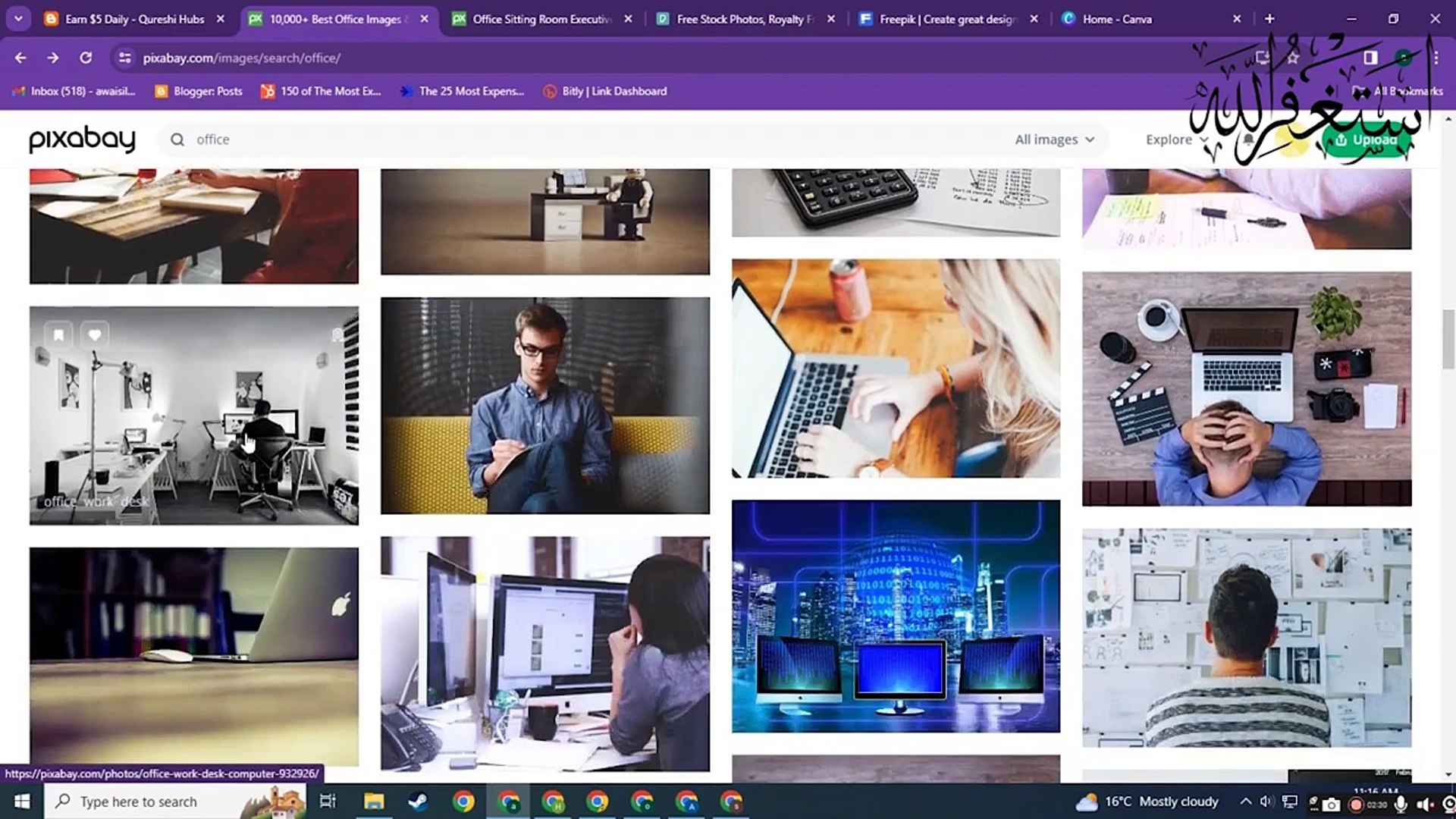The image size is (1456, 819).
Task: Like the black-and-white office desk photo
Action: 95,334
